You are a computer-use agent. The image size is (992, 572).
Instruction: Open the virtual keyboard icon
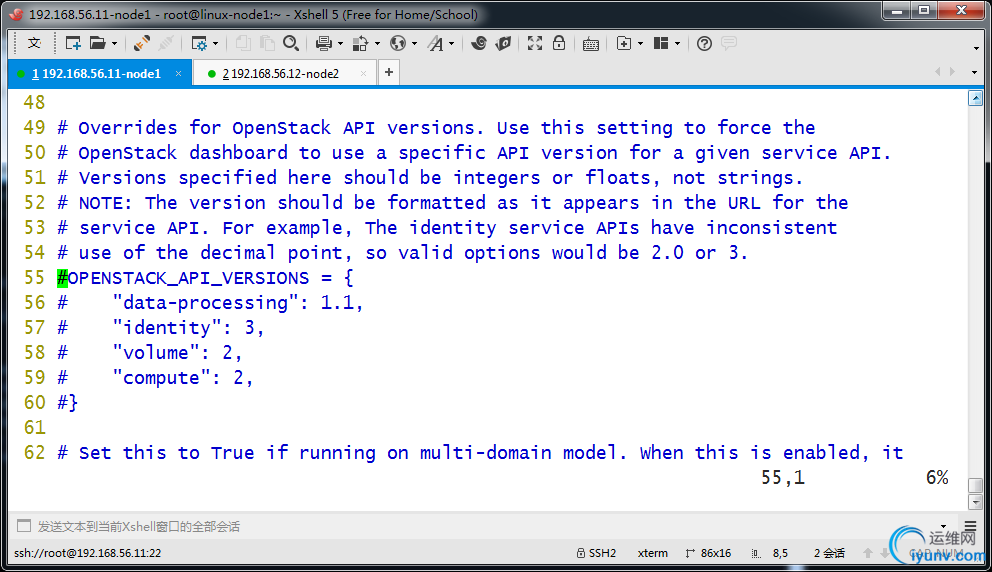(591, 44)
